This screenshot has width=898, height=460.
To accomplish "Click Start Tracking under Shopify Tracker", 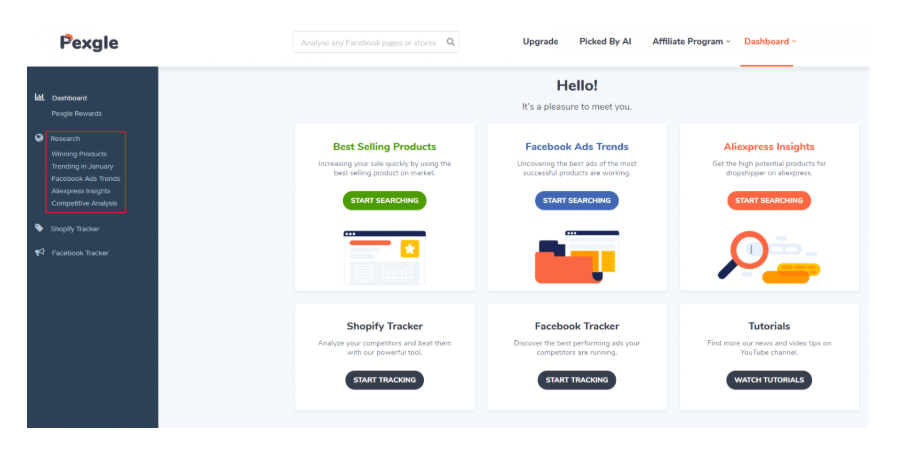I will pos(385,380).
